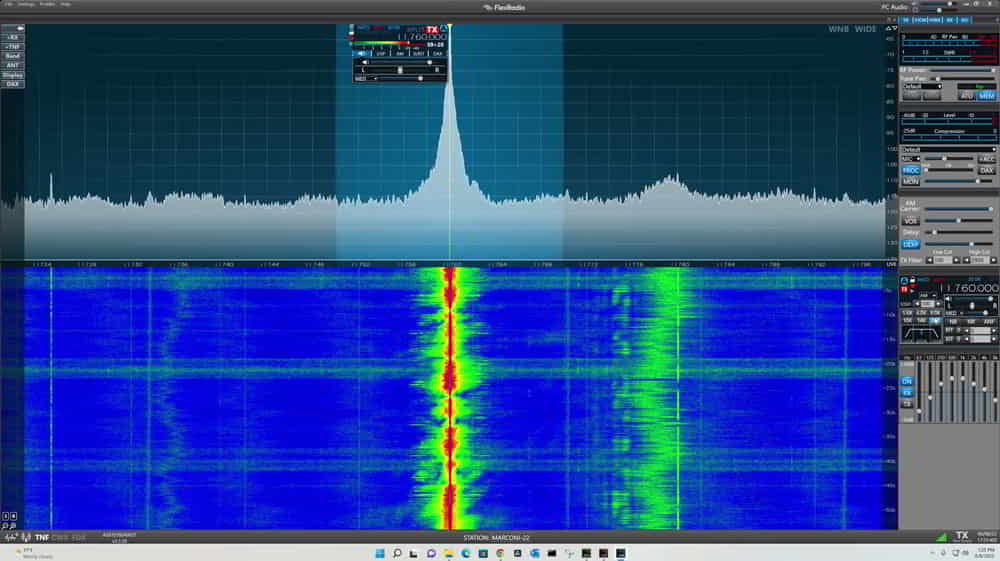Open the TX tab in top-right panel selector
The width and height of the screenshot is (1000, 561).
click(x=906, y=20)
